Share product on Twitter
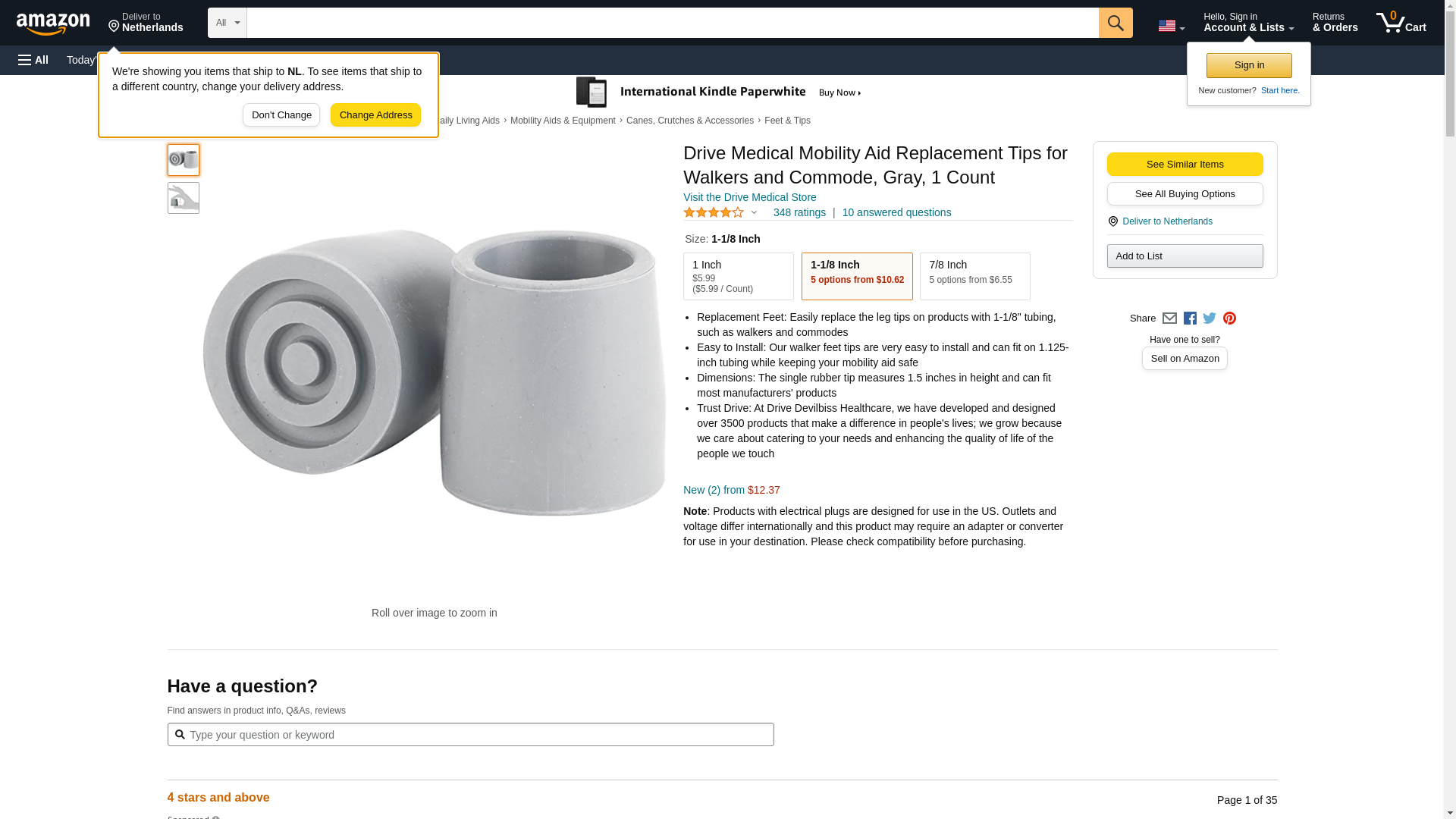The width and height of the screenshot is (1456, 819). (x=1210, y=318)
